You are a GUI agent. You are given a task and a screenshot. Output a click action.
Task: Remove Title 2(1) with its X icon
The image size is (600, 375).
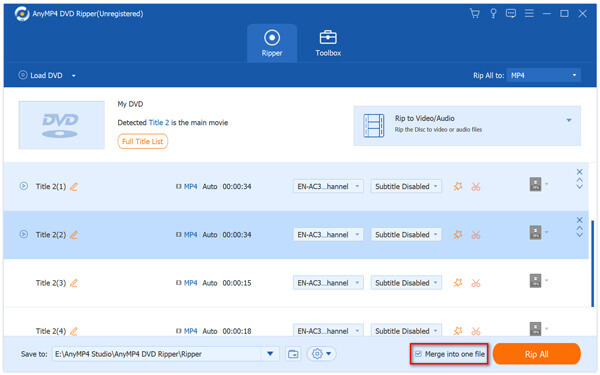pyautogui.click(x=580, y=172)
